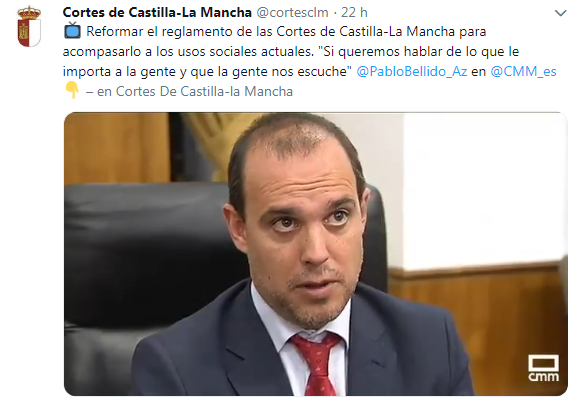Viewport: 577px width, 404px height.
Task: Open the @CMM_es mention
Action: click(x=523, y=71)
